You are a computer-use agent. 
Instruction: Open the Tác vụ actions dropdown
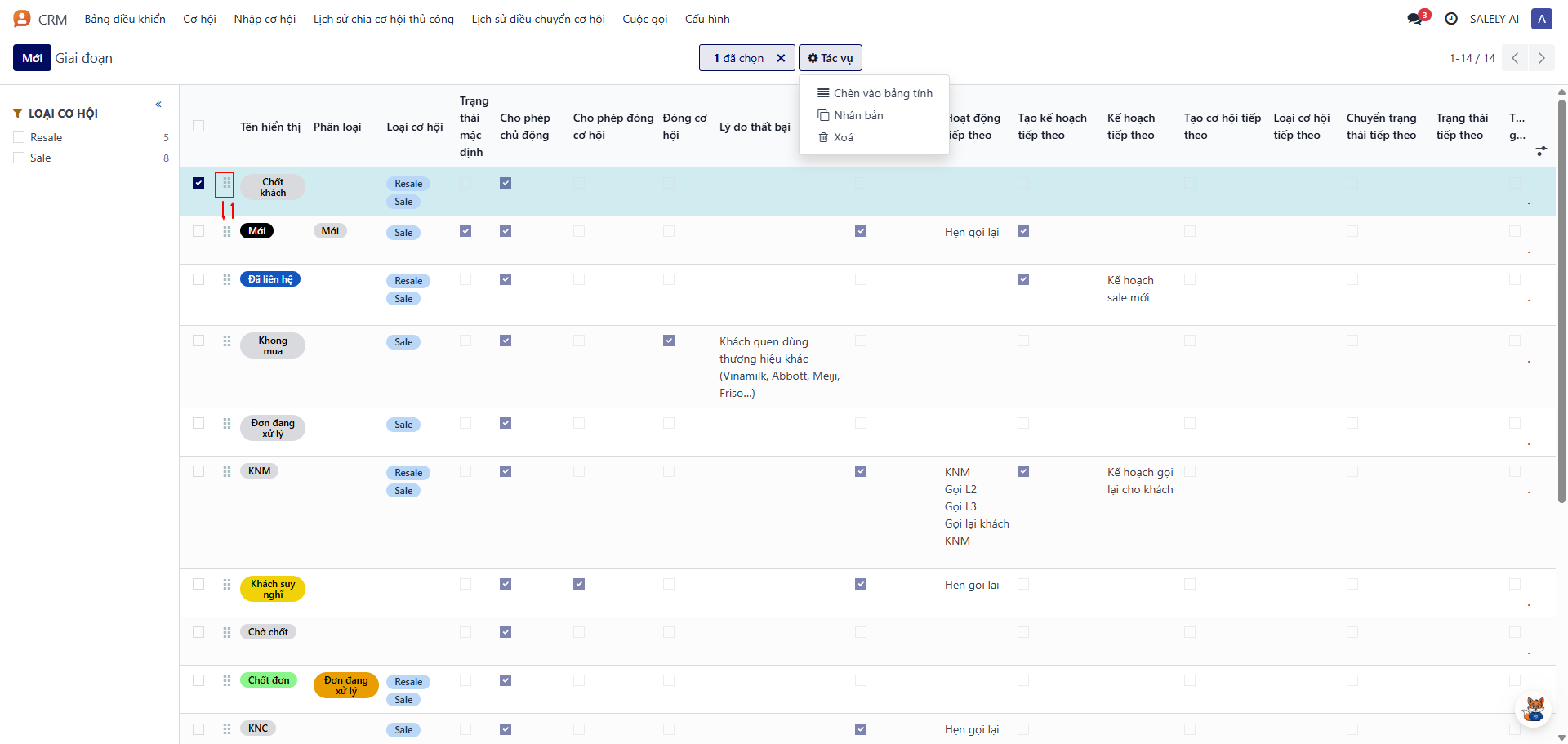[x=831, y=58]
